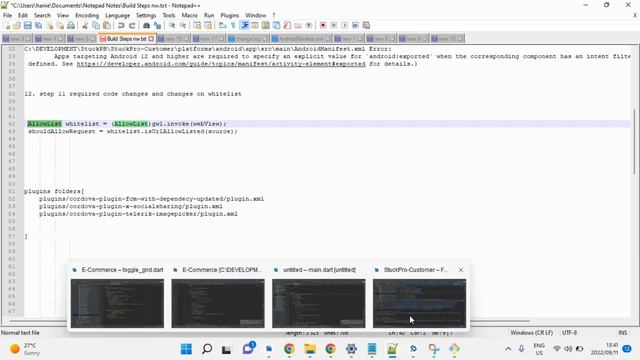Click the Zoom Out toolbar icon
640x360 pixels.
pos(183,25)
